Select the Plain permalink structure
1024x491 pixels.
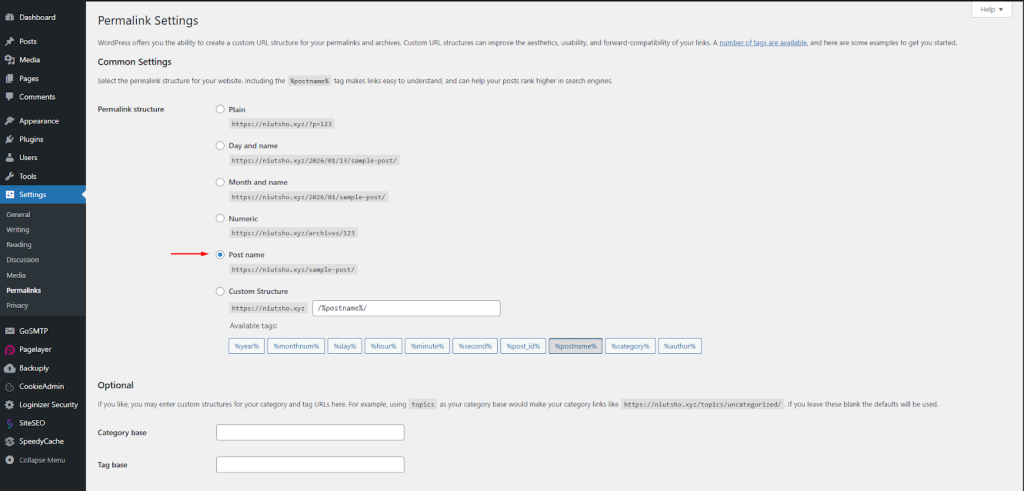click(x=220, y=109)
